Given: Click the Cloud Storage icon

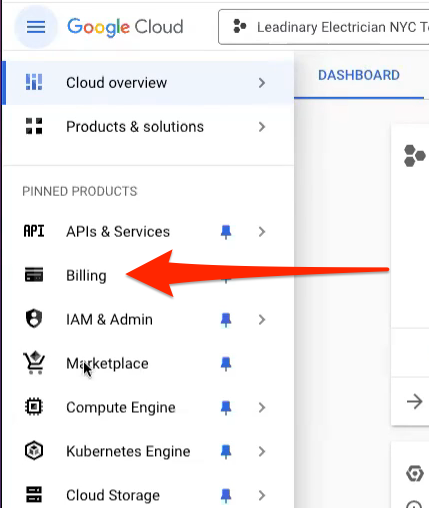Looking at the screenshot, I should [34, 495].
